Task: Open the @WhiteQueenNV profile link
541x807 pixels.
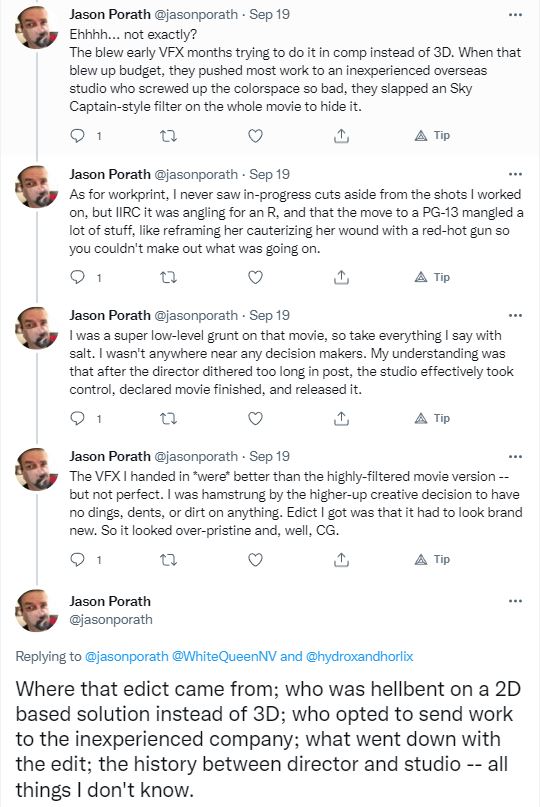Action: [224, 656]
